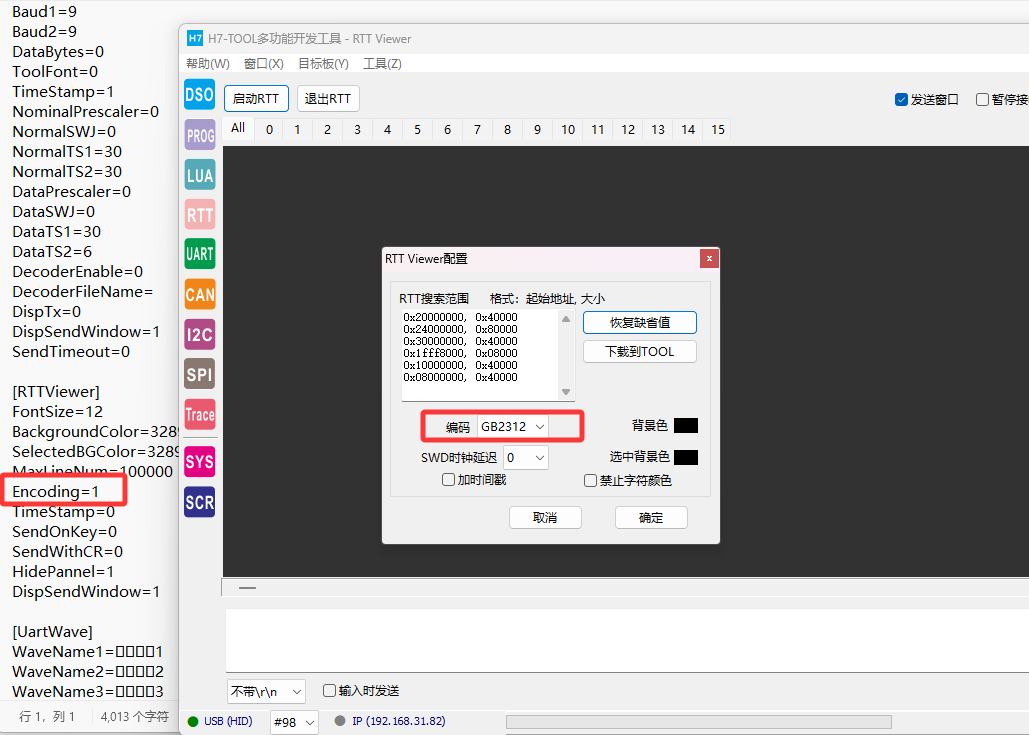Expand the #98 device dropdown

(294, 723)
